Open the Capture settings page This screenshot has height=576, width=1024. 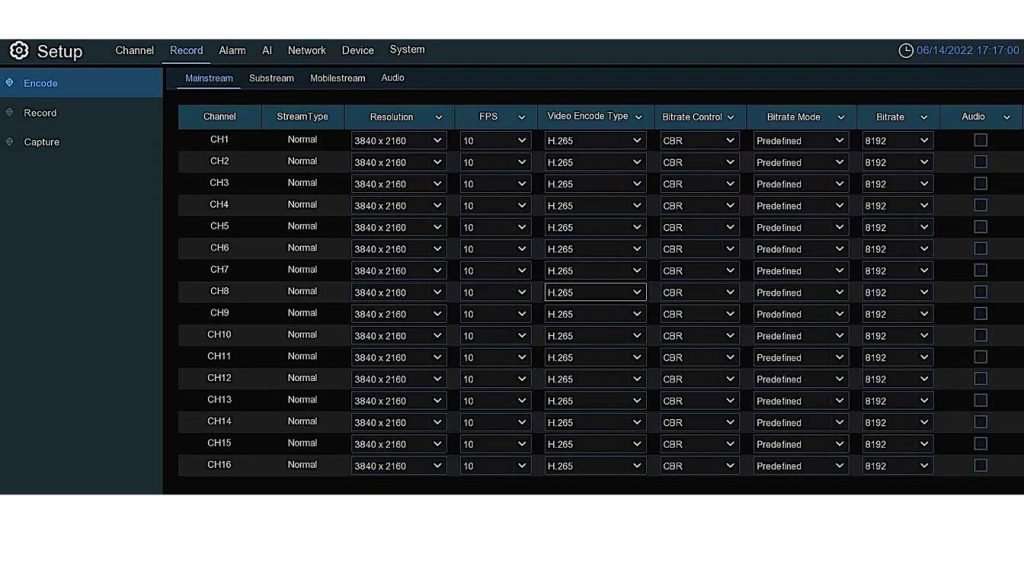tap(42, 142)
